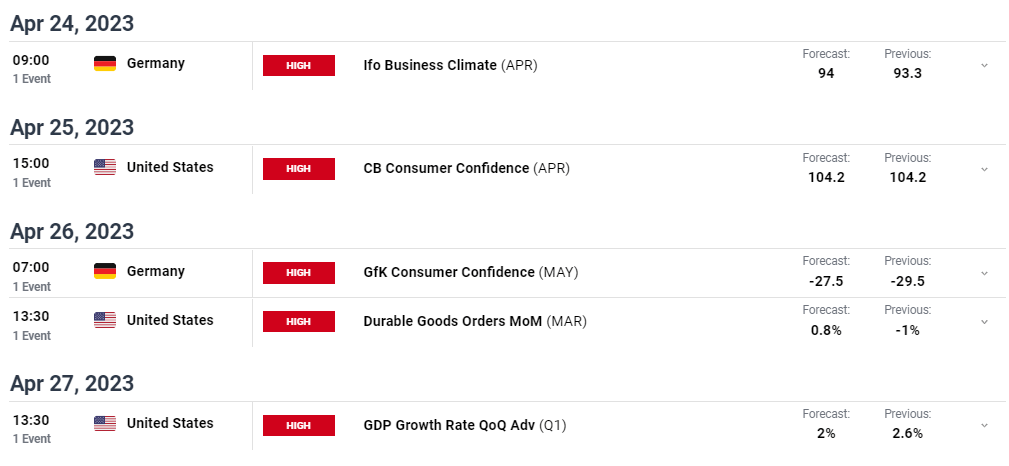Click HIGH badge on GDP Growth Rate row

(299, 425)
